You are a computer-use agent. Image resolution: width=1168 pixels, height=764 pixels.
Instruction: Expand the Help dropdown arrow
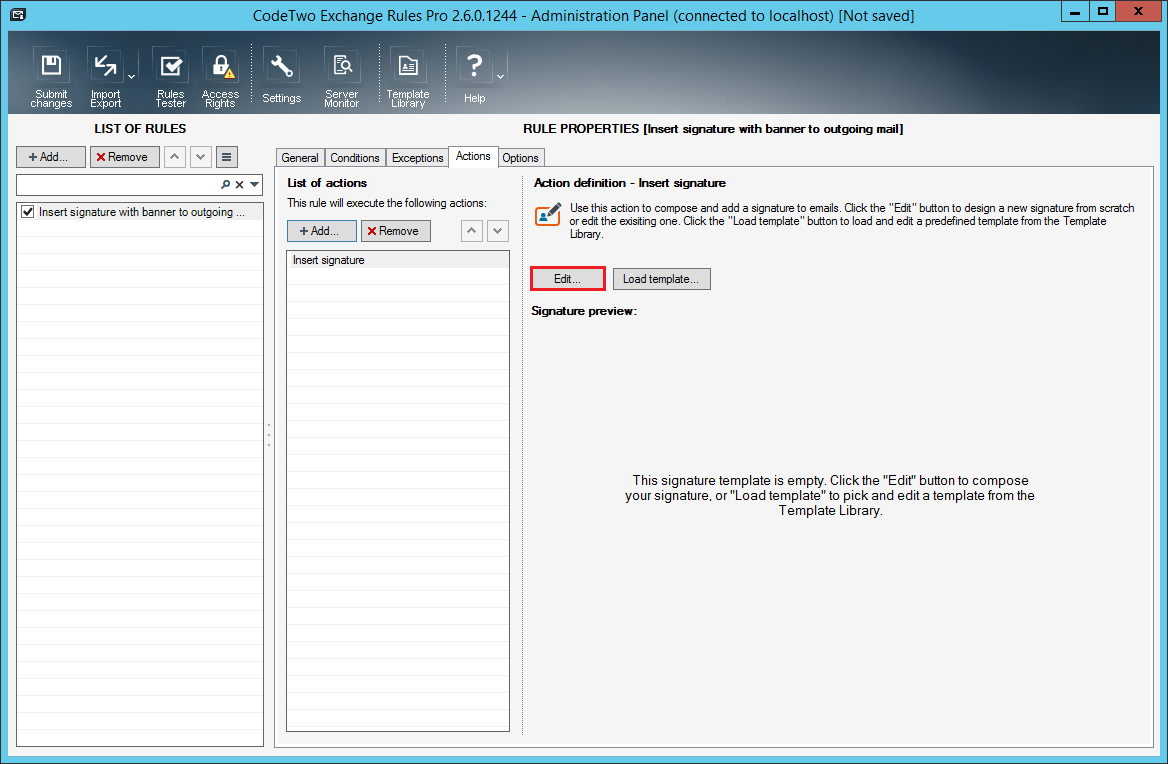coord(500,76)
